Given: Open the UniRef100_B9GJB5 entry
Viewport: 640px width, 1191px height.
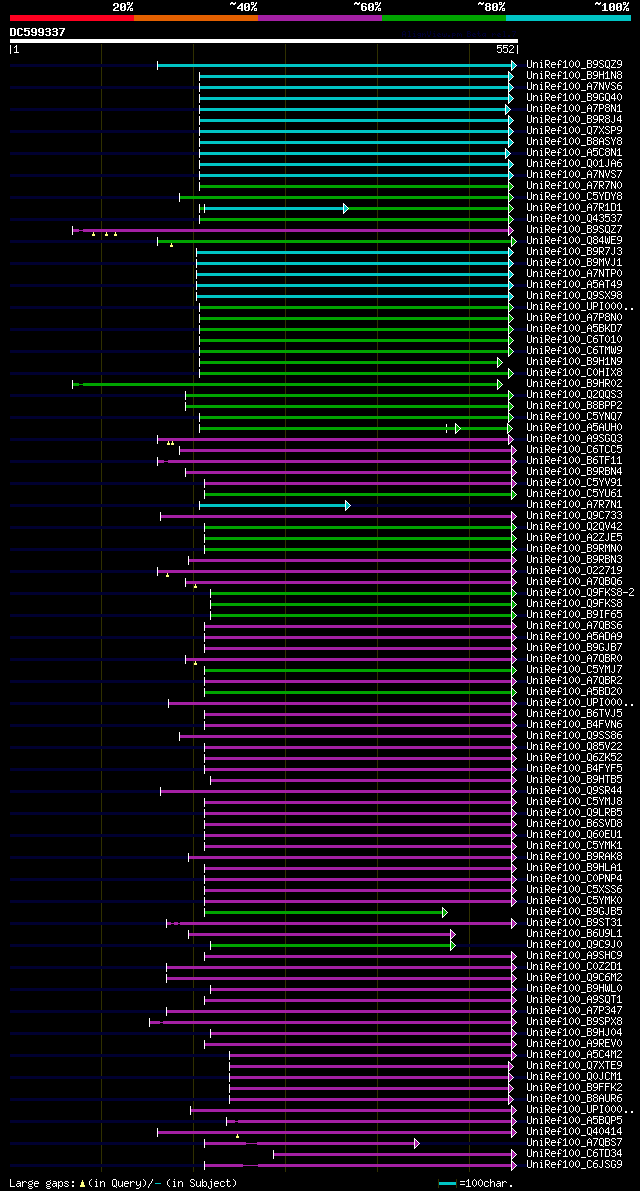Looking at the screenshot, I should tap(575, 913).
